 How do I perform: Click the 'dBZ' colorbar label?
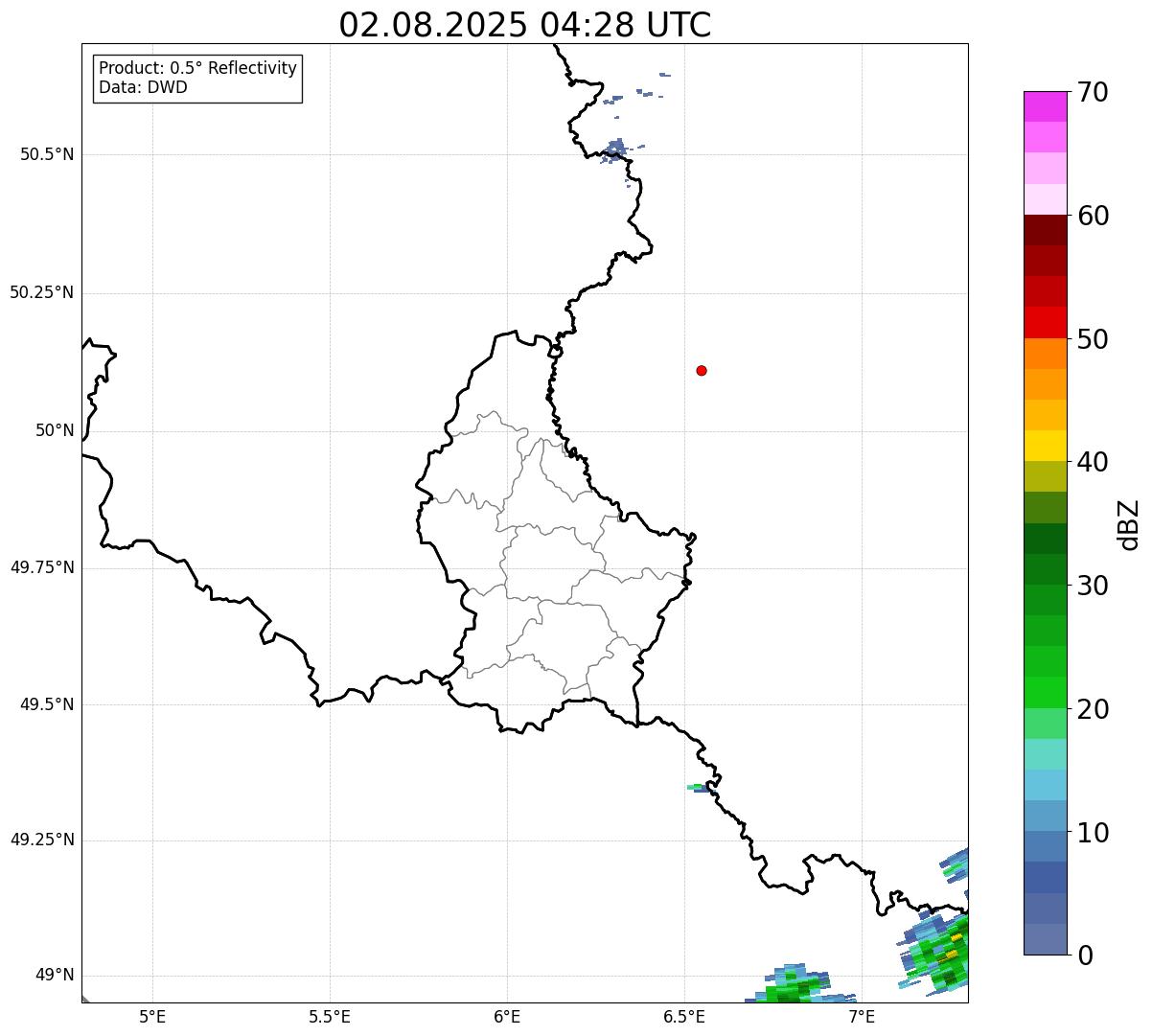1128,524
